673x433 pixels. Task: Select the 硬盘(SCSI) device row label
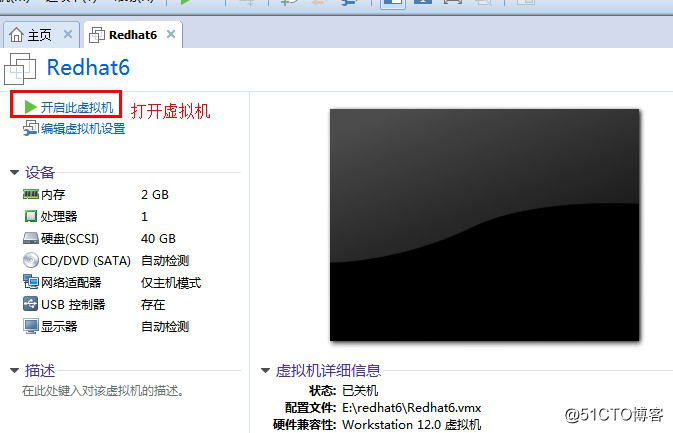[x=70, y=239]
